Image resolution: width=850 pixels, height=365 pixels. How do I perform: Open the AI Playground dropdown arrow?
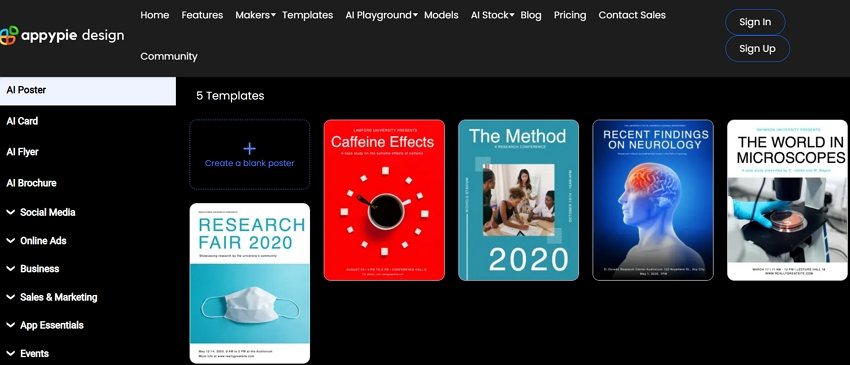[415, 15]
